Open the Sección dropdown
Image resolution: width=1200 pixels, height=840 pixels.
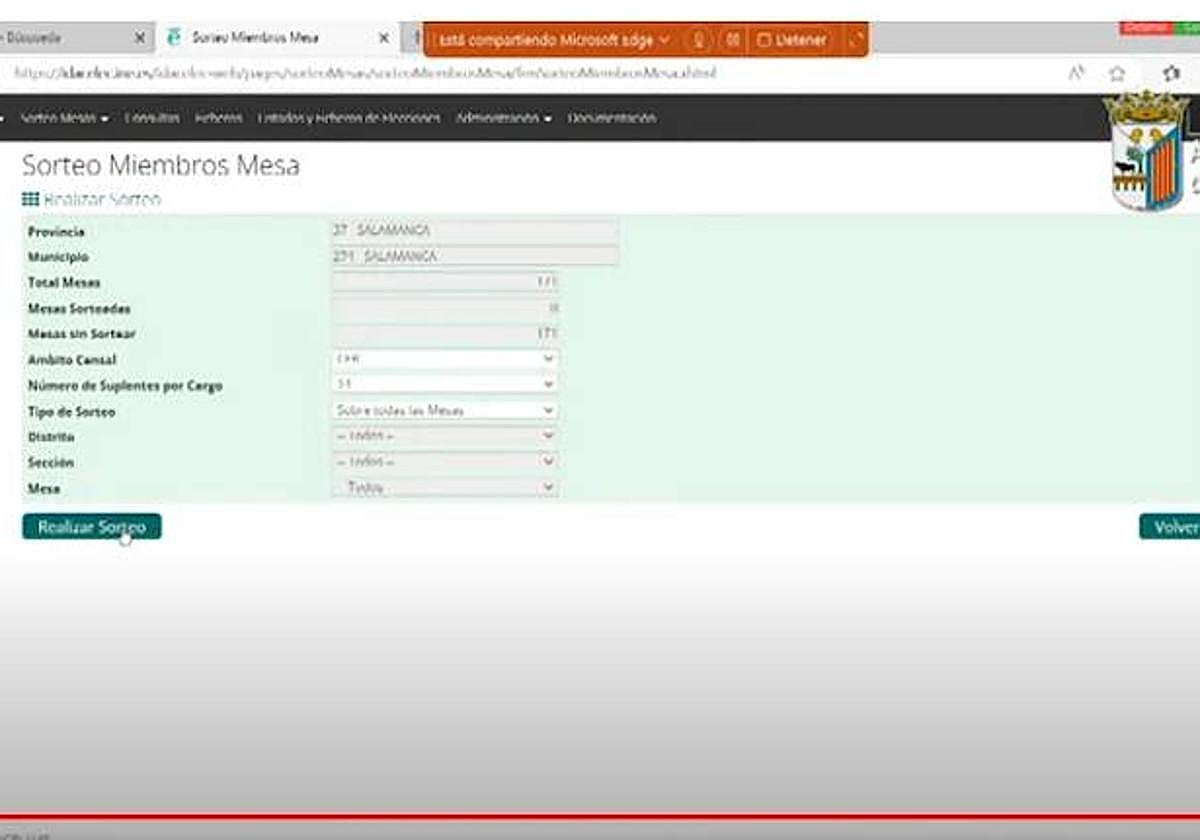pyautogui.click(x=445, y=462)
